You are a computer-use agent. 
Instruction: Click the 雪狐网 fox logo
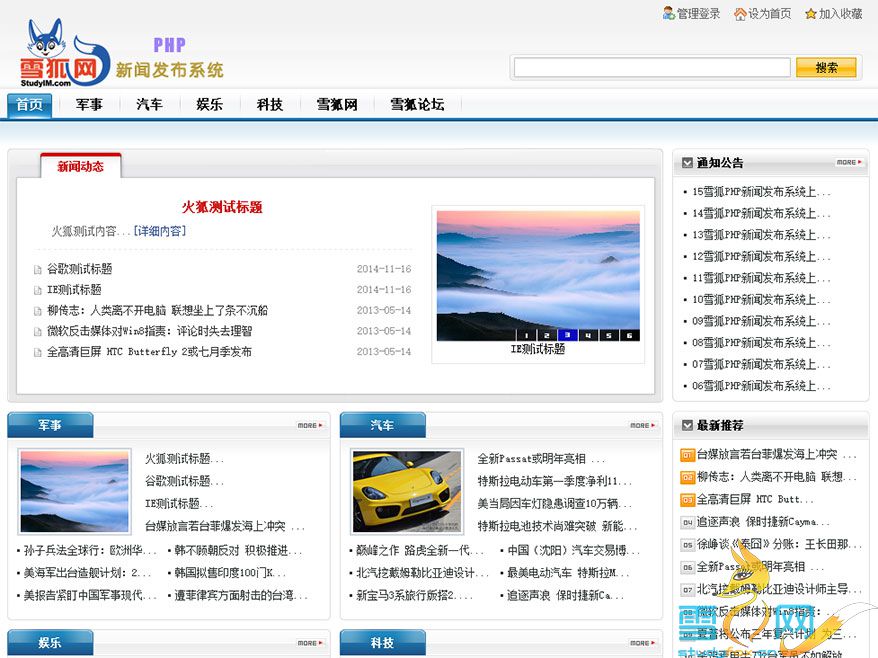(x=62, y=55)
